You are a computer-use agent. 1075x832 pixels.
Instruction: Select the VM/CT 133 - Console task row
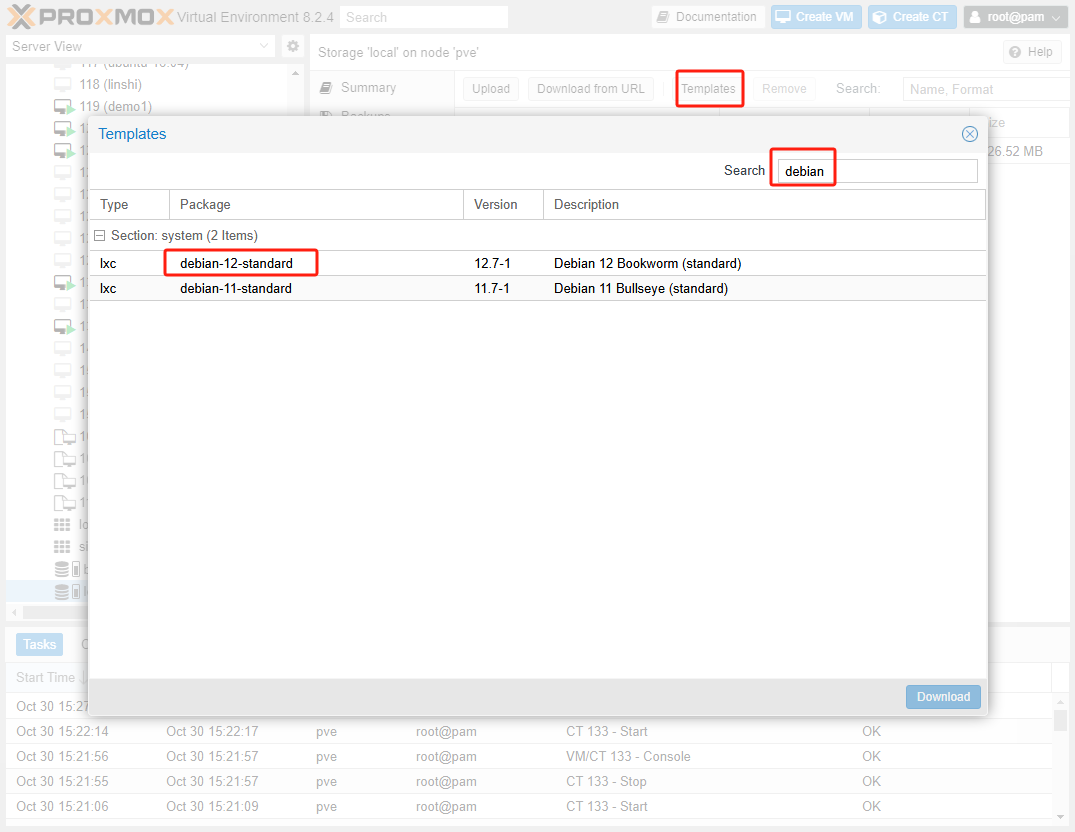tap(529, 756)
